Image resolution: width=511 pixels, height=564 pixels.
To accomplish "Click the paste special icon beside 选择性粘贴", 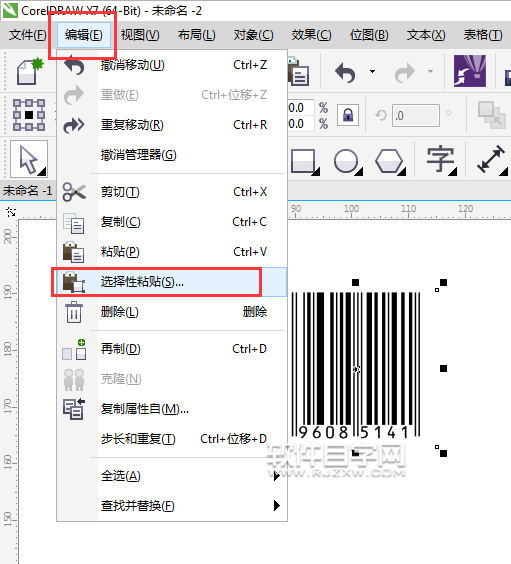I will click(x=74, y=282).
